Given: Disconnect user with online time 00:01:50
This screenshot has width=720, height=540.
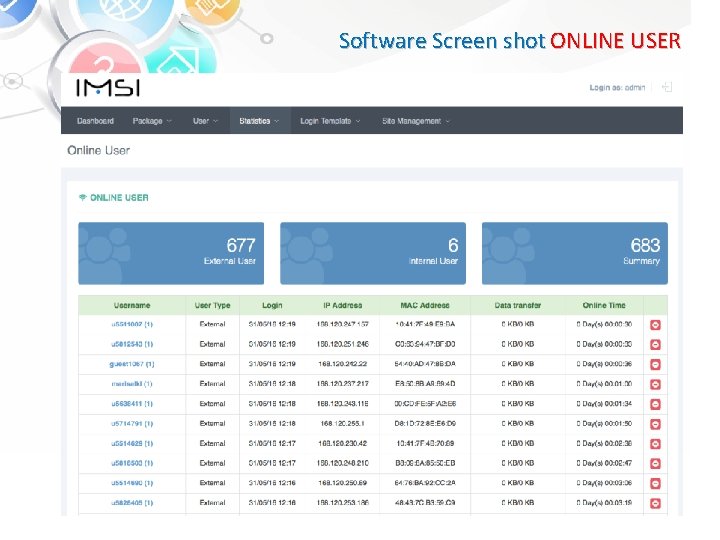Looking at the screenshot, I should pos(655,424).
